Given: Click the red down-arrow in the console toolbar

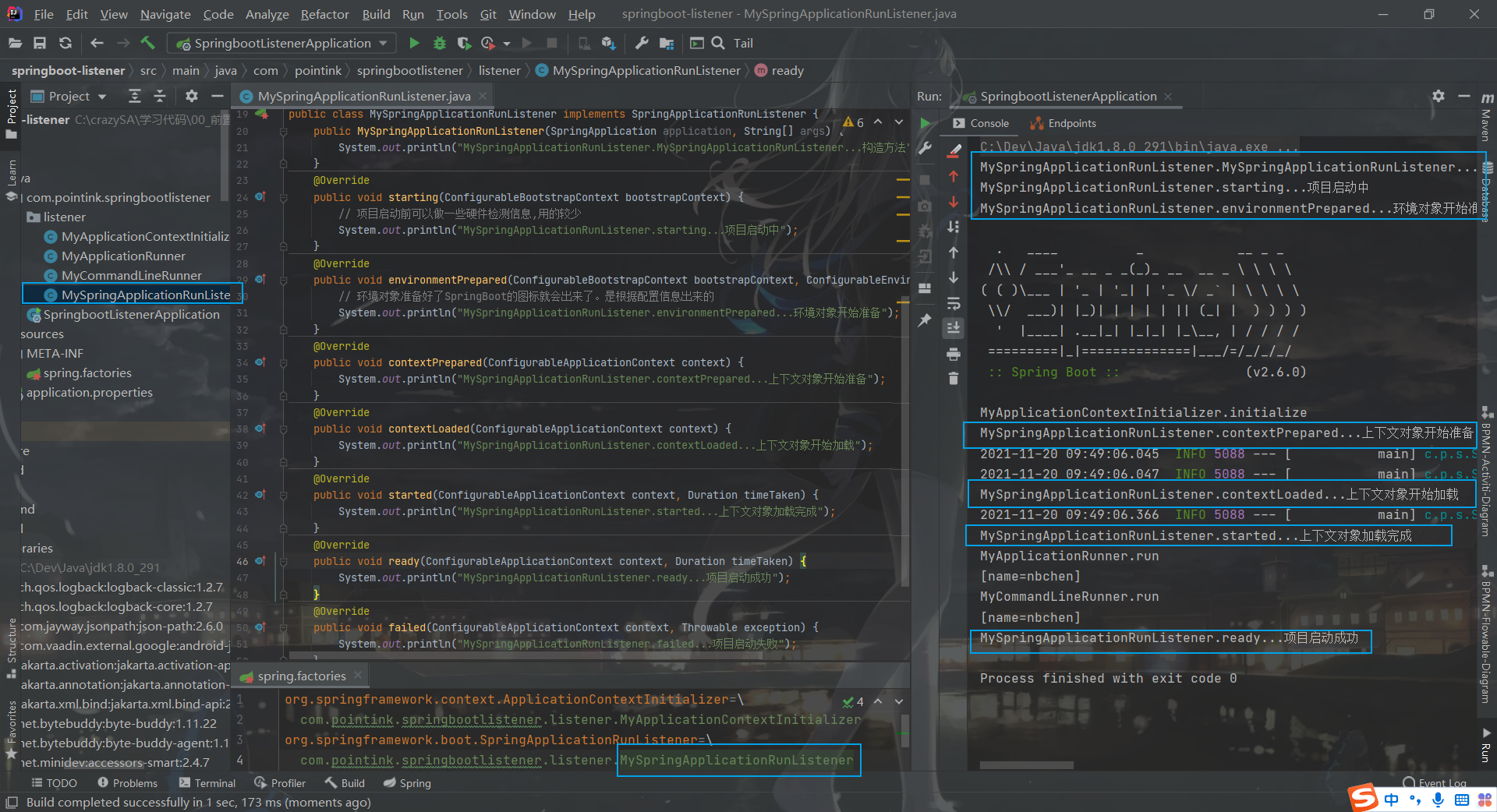Looking at the screenshot, I should tap(954, 202).
